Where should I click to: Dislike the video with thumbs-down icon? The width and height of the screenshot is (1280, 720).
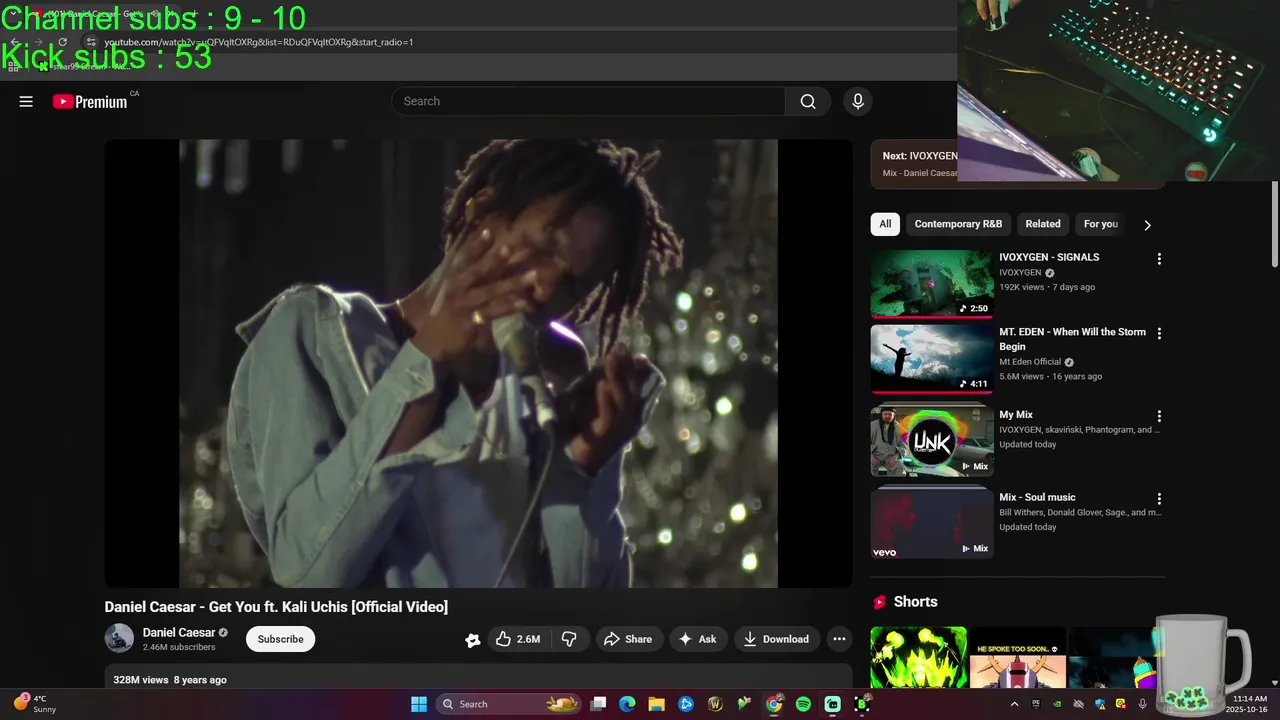pyautogui.click(x=569, y=639)
